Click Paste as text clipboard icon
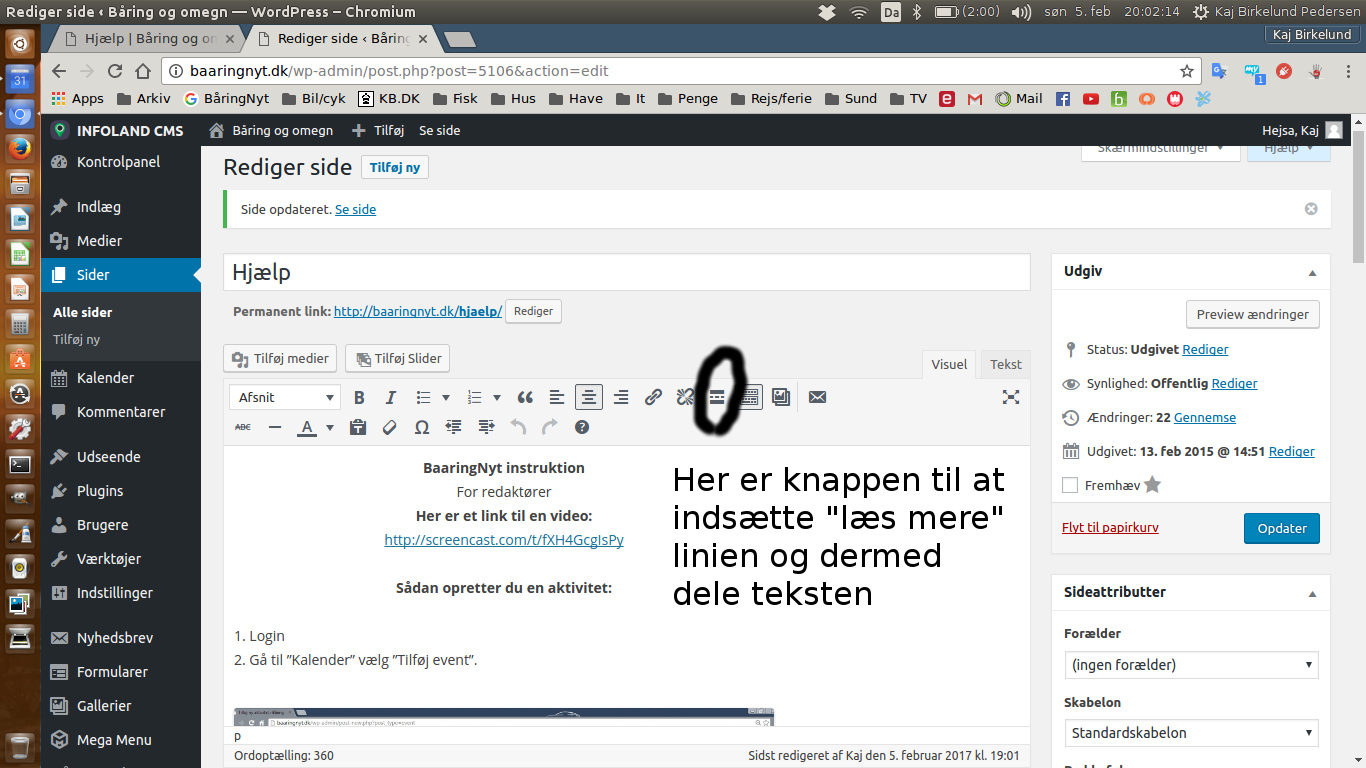Viewport: 1366px width, 768px height. (358, 427)
